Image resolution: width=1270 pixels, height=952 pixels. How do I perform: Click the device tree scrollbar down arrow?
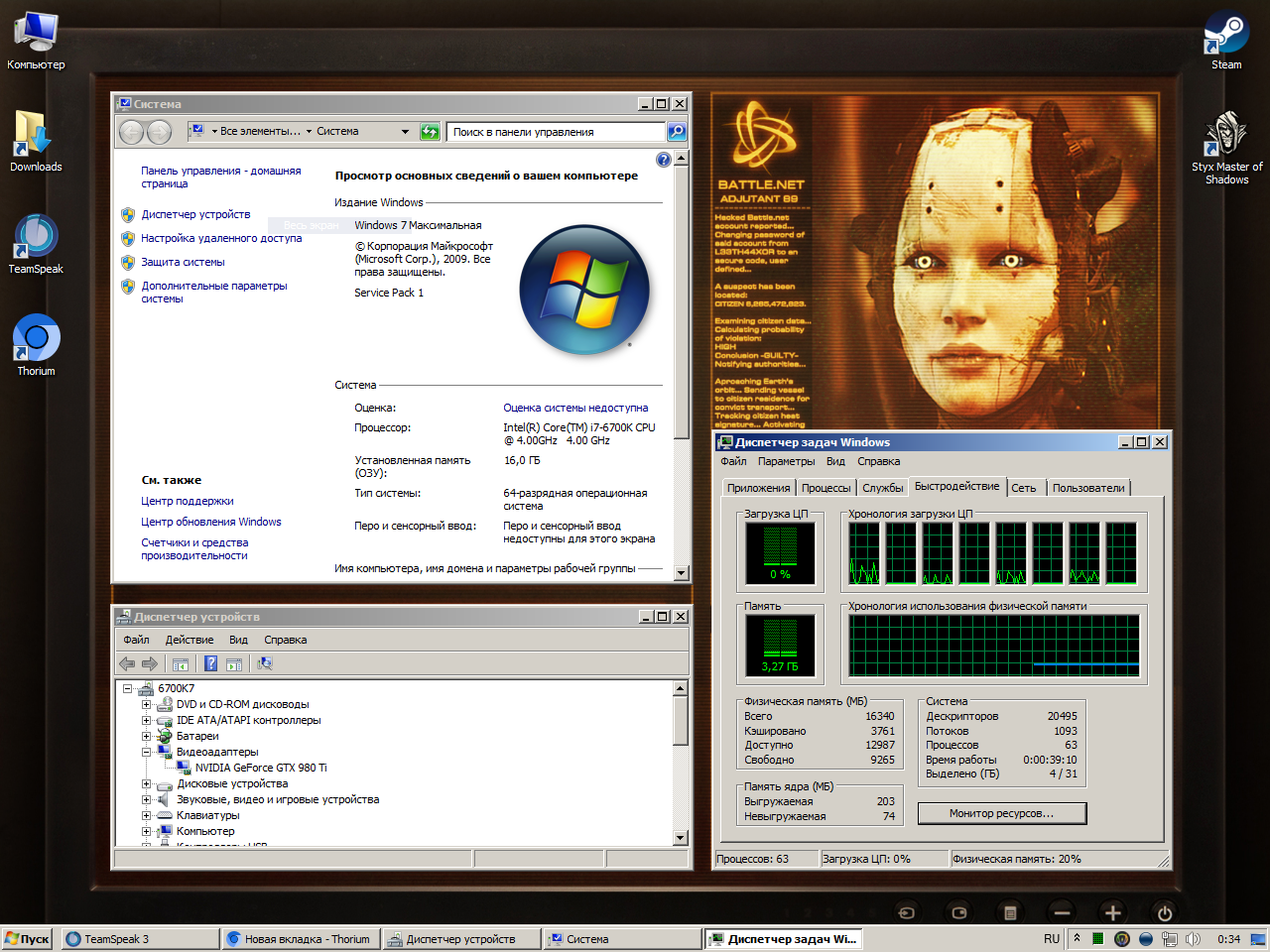pyautogui.click(x=681, y=838)
